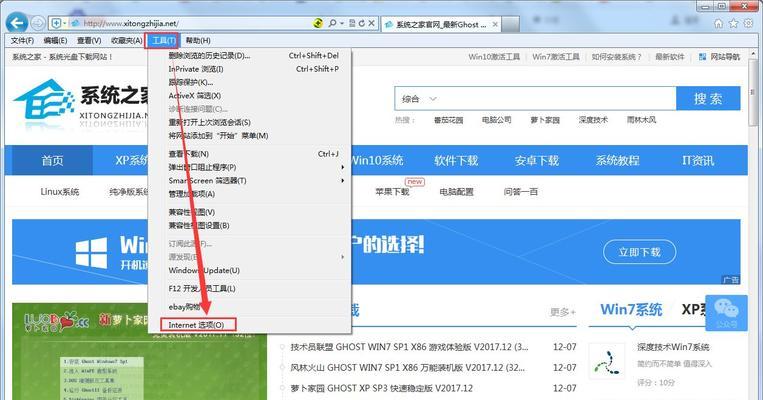The height and width of the screenshot is (400, 763).
Task: Open a new blank tab
Action: point(510,24)
